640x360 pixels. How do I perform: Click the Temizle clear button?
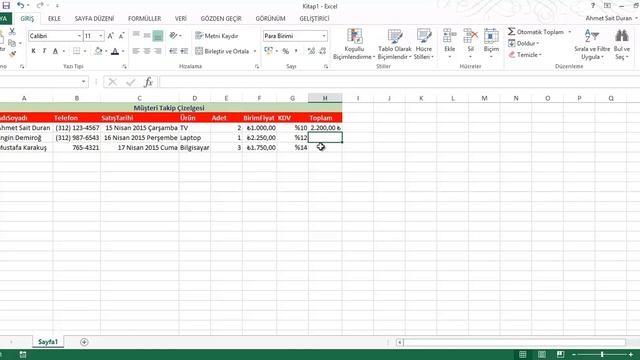(525, 55)
